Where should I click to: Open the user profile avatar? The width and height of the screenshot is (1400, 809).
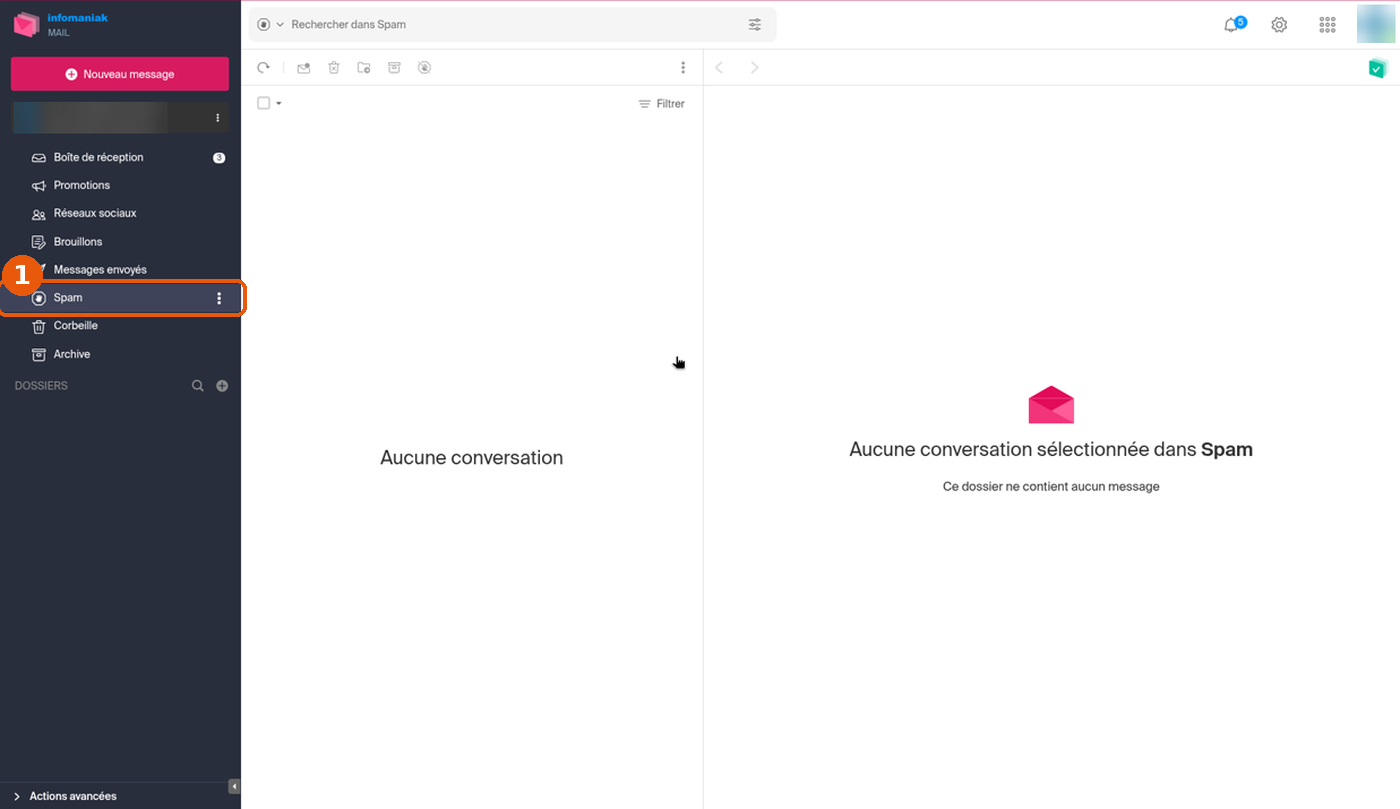(x=1376, y=24)
